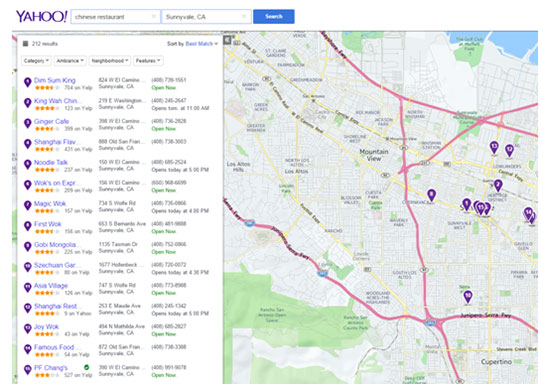
Task: Click the 212 results text
Action: 45,44
